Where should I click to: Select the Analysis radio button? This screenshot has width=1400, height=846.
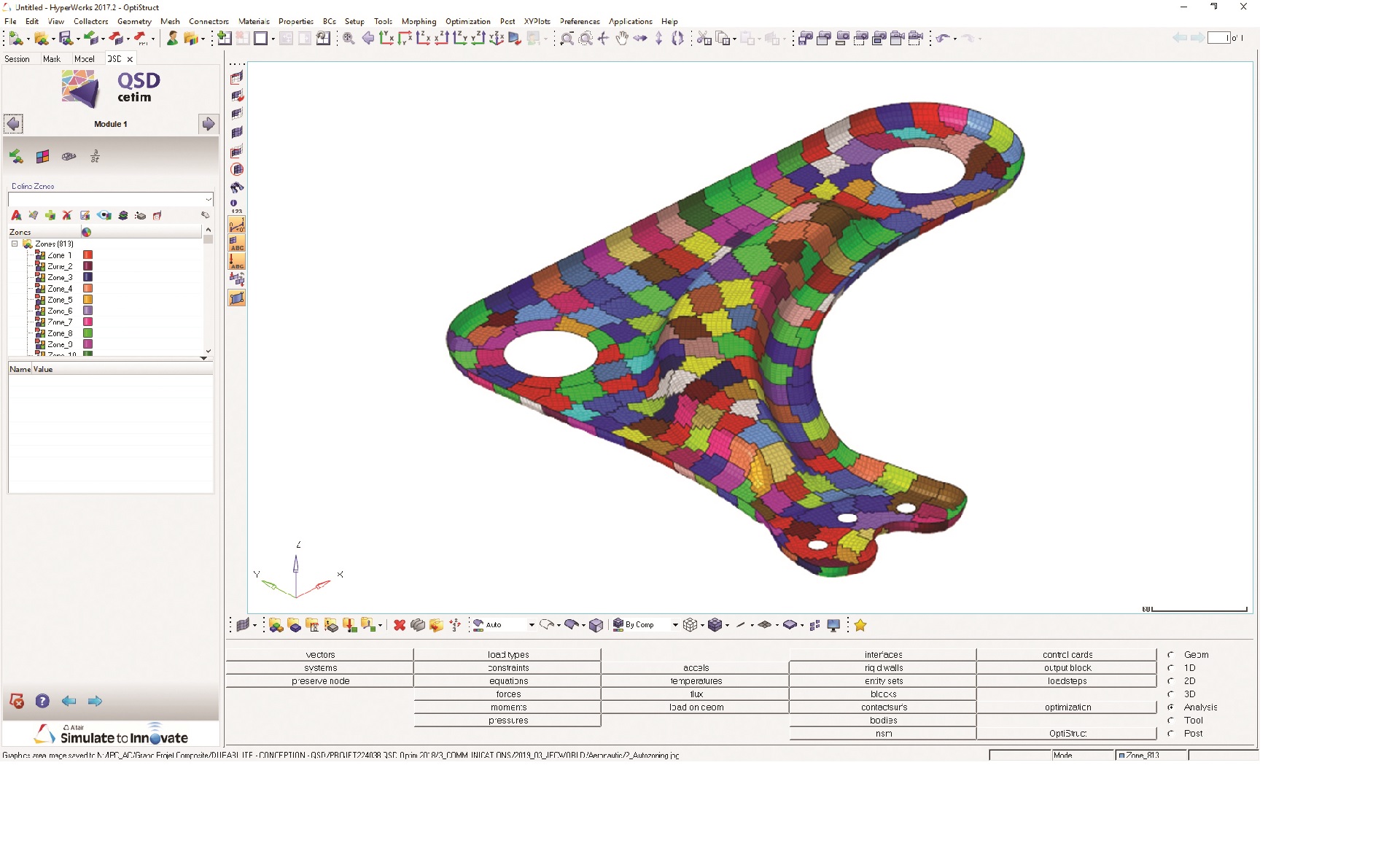click(x=1170, y=707)
